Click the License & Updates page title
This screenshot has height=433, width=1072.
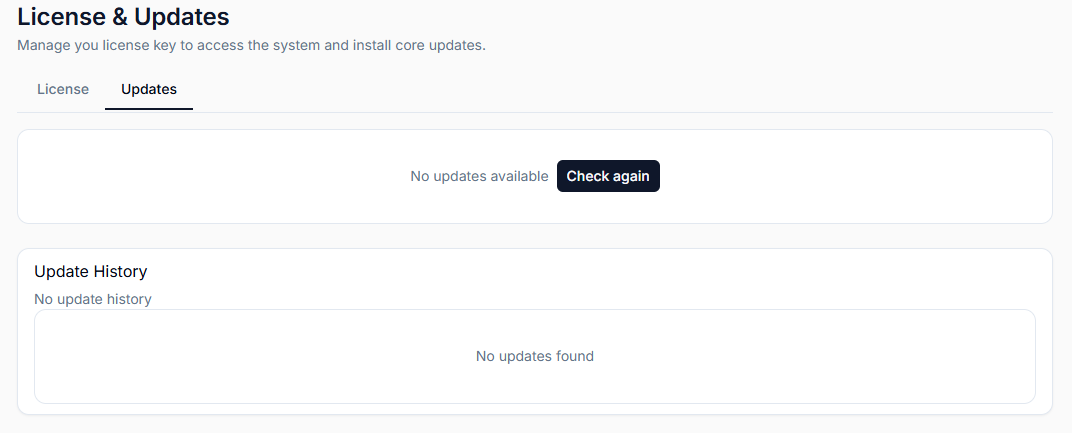pos(123,16)
